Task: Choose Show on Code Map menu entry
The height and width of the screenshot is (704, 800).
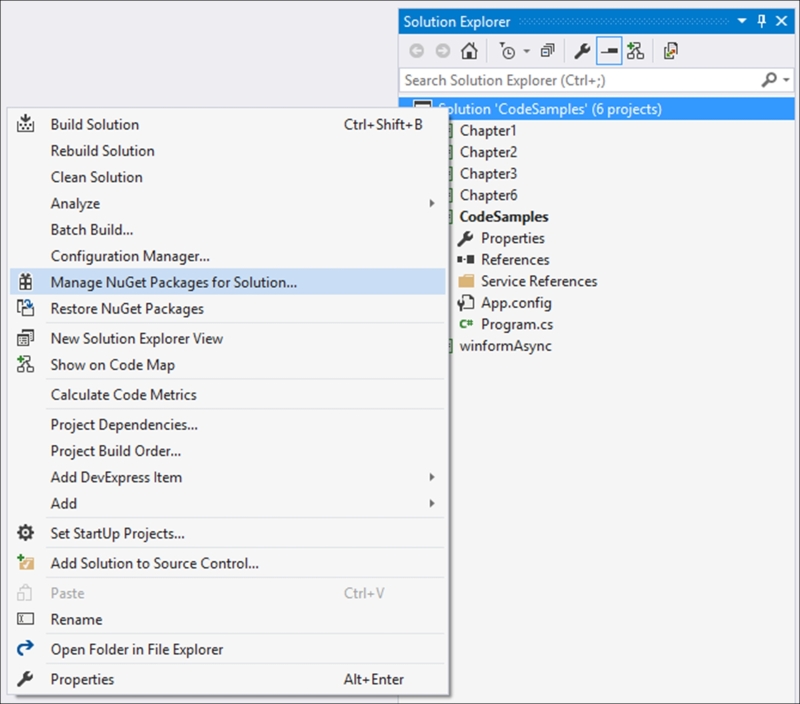Action: point(228,365)
